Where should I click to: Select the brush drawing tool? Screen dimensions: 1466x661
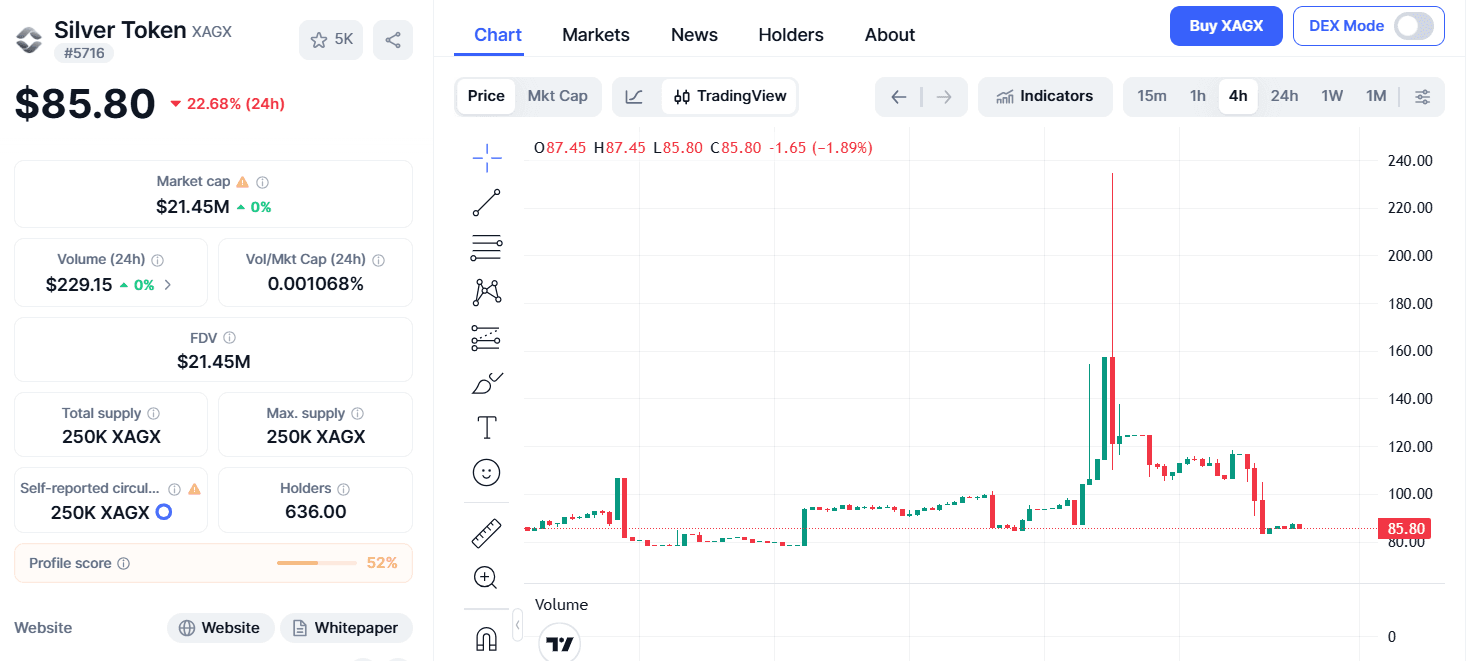pos(486,383)
